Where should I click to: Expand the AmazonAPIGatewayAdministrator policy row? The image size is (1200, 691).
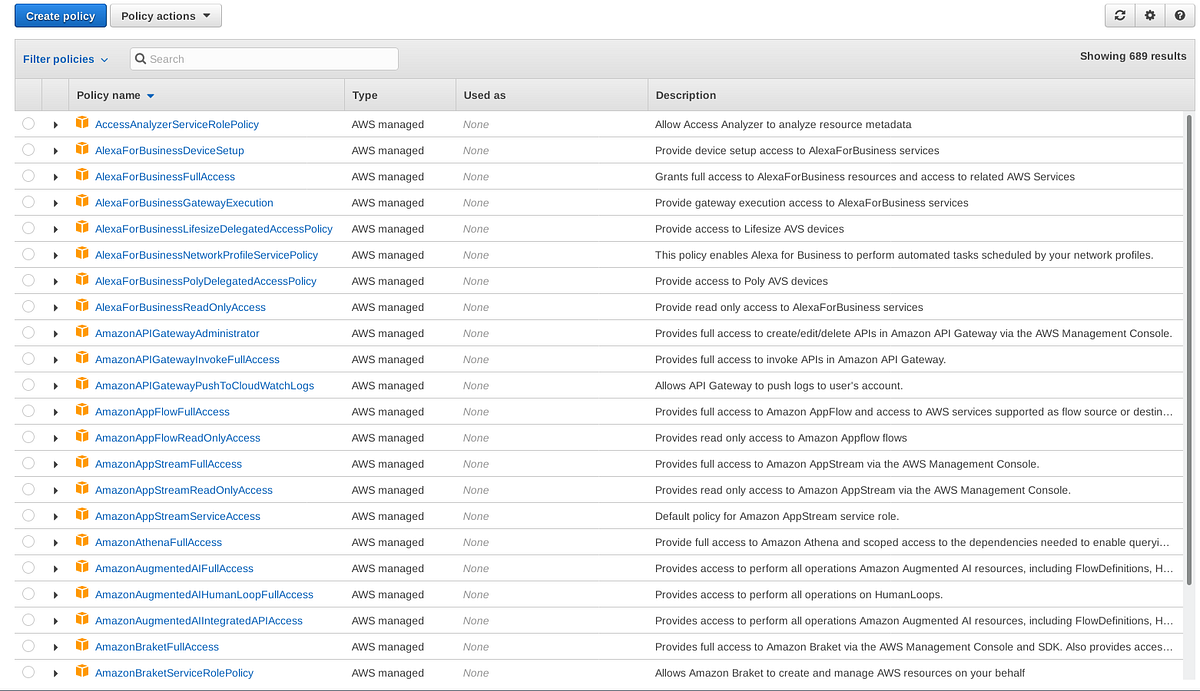[56, 333]
